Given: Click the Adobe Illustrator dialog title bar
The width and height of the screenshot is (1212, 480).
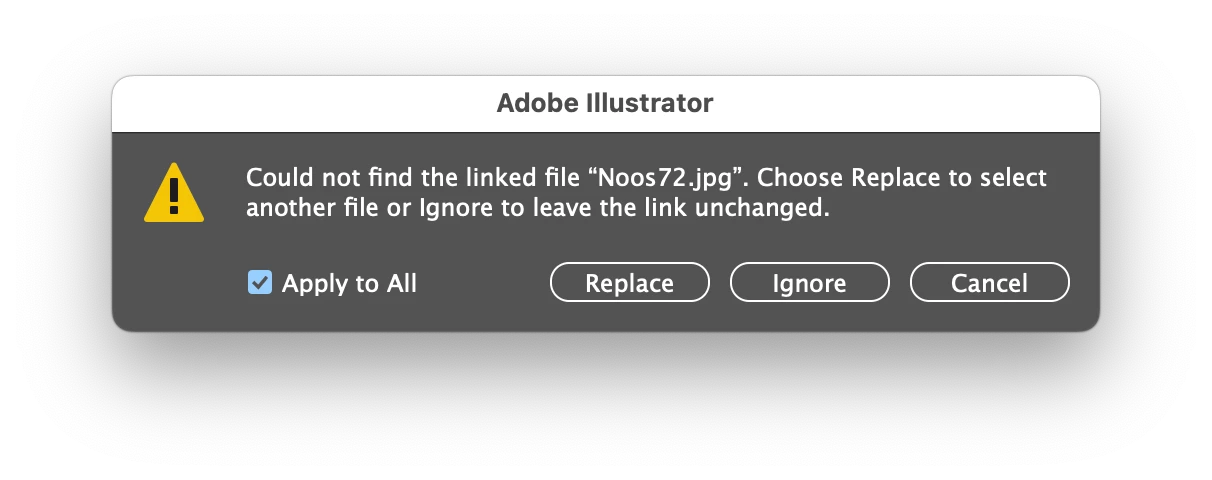Looking at the screenshot, I should [x=606, y=103].
